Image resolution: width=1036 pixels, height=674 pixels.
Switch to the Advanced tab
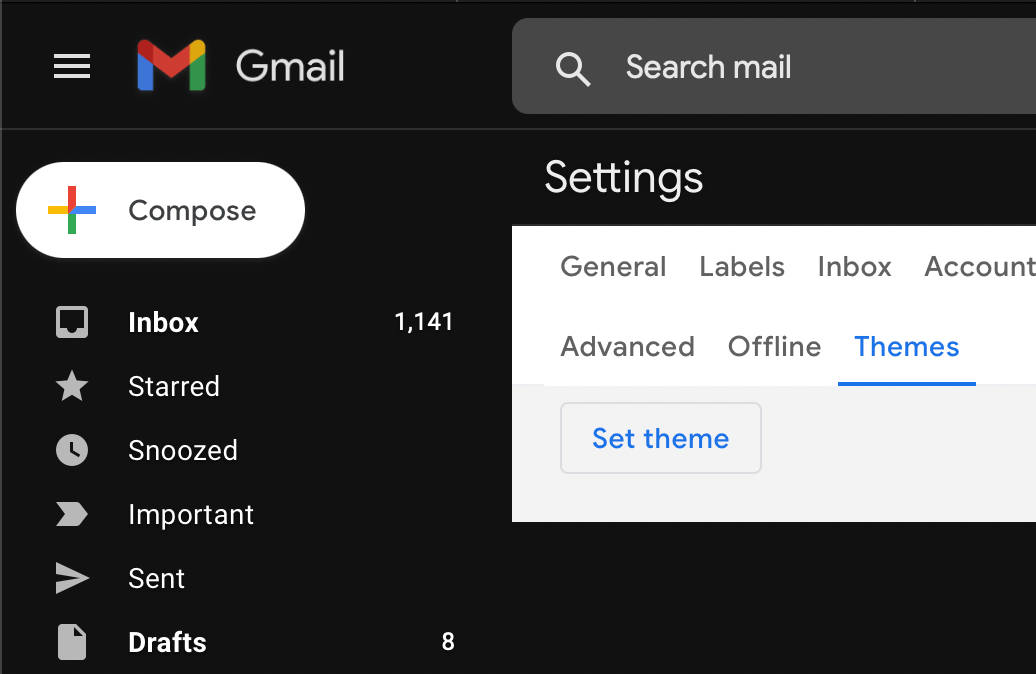[x=628, y=346]
